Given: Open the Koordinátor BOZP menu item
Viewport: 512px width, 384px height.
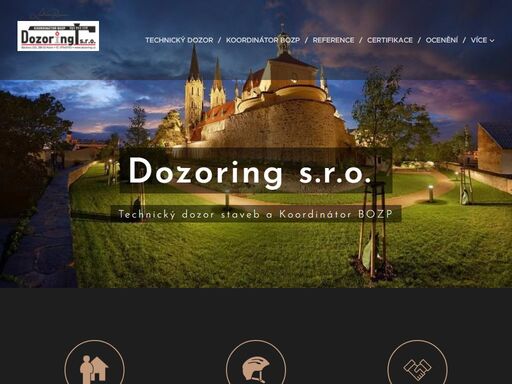Looking at the screenshot, I should pos(263,40).
